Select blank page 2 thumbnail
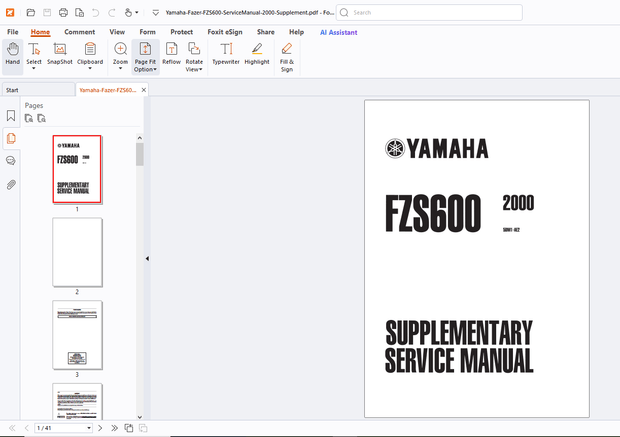Viewport: 620px width, 437px height. pyautogui.click(x=77, y=252)
